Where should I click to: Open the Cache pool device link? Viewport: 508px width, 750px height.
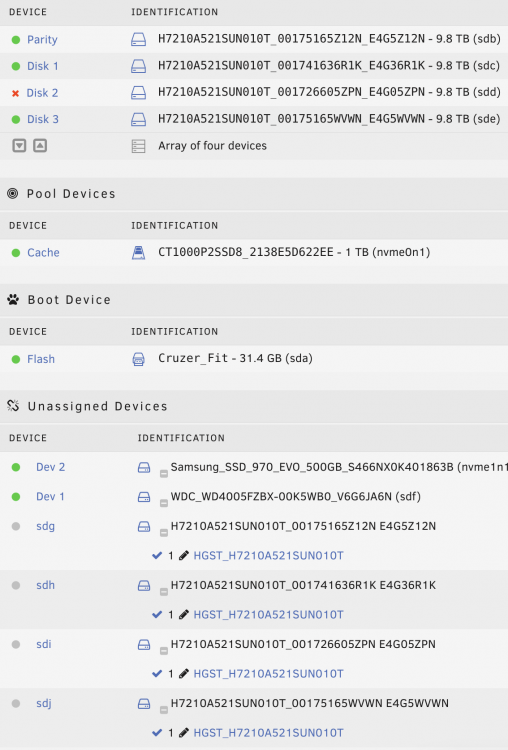tap(43, 253)
